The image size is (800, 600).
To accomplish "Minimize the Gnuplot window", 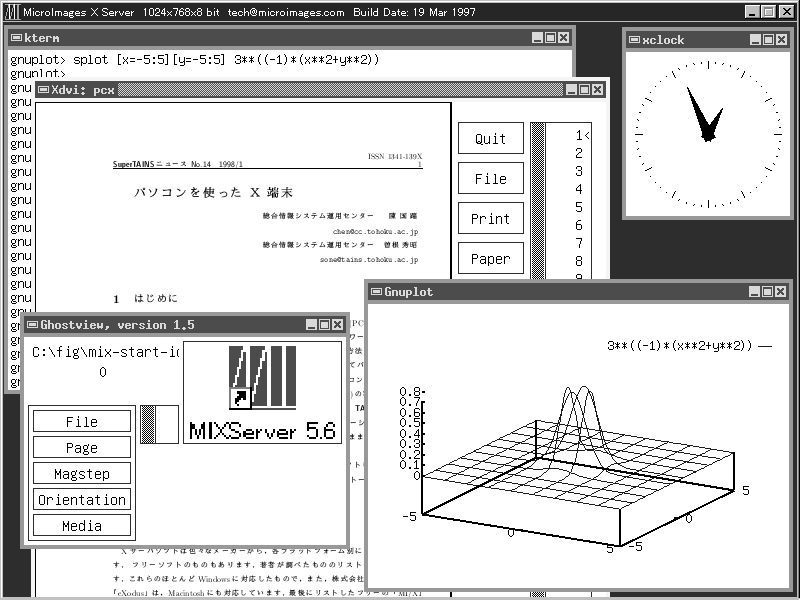I will [755, 291].
